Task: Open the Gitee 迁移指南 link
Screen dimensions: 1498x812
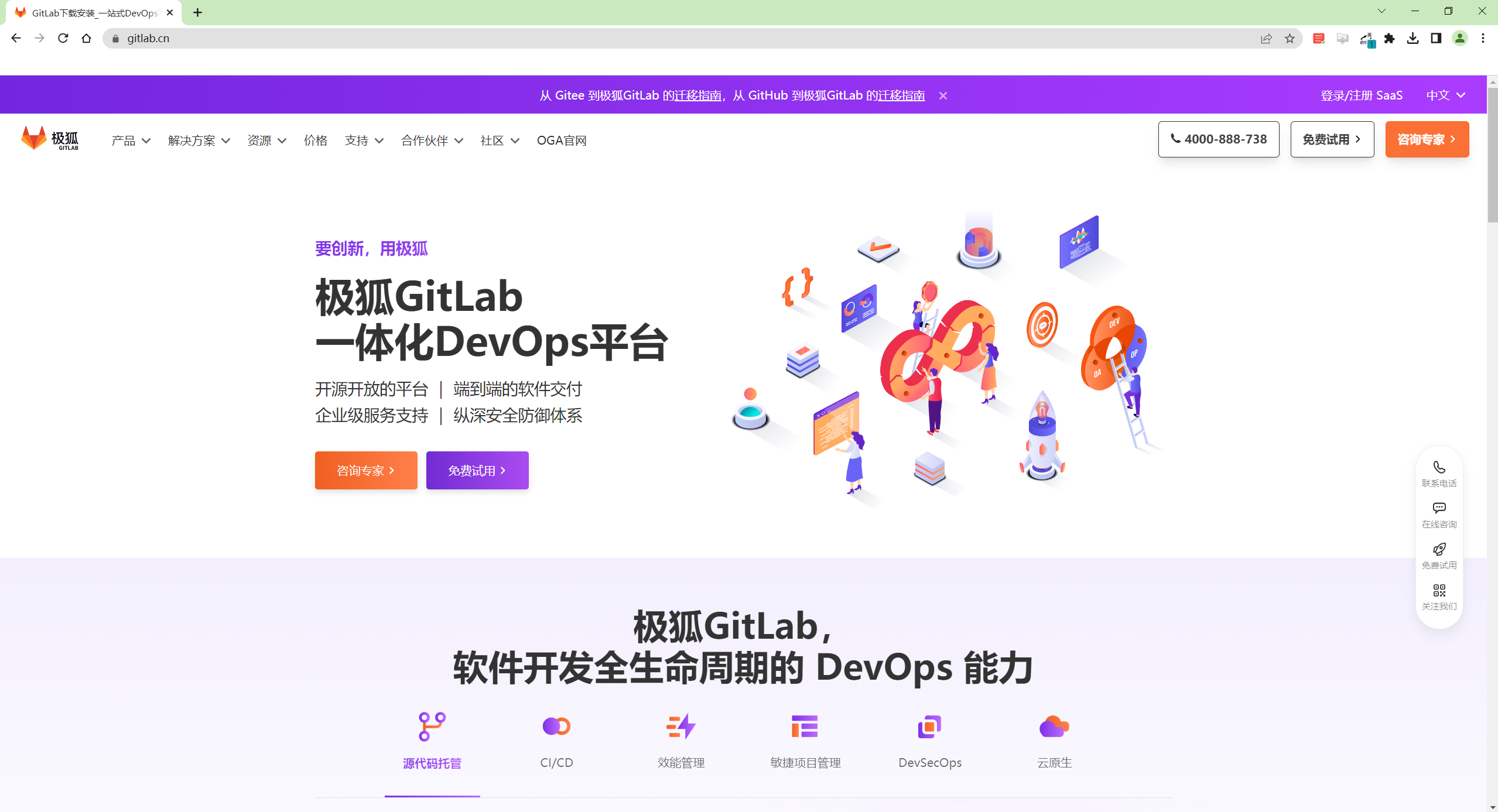Action: 697,95
